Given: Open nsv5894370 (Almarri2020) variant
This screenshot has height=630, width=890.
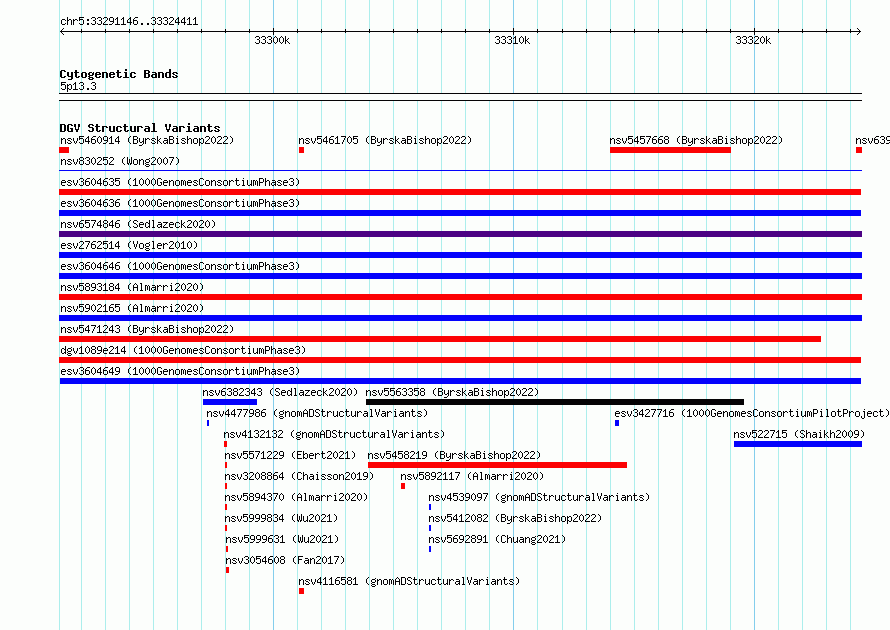Looking at the screenshot, I should (296, 497).
